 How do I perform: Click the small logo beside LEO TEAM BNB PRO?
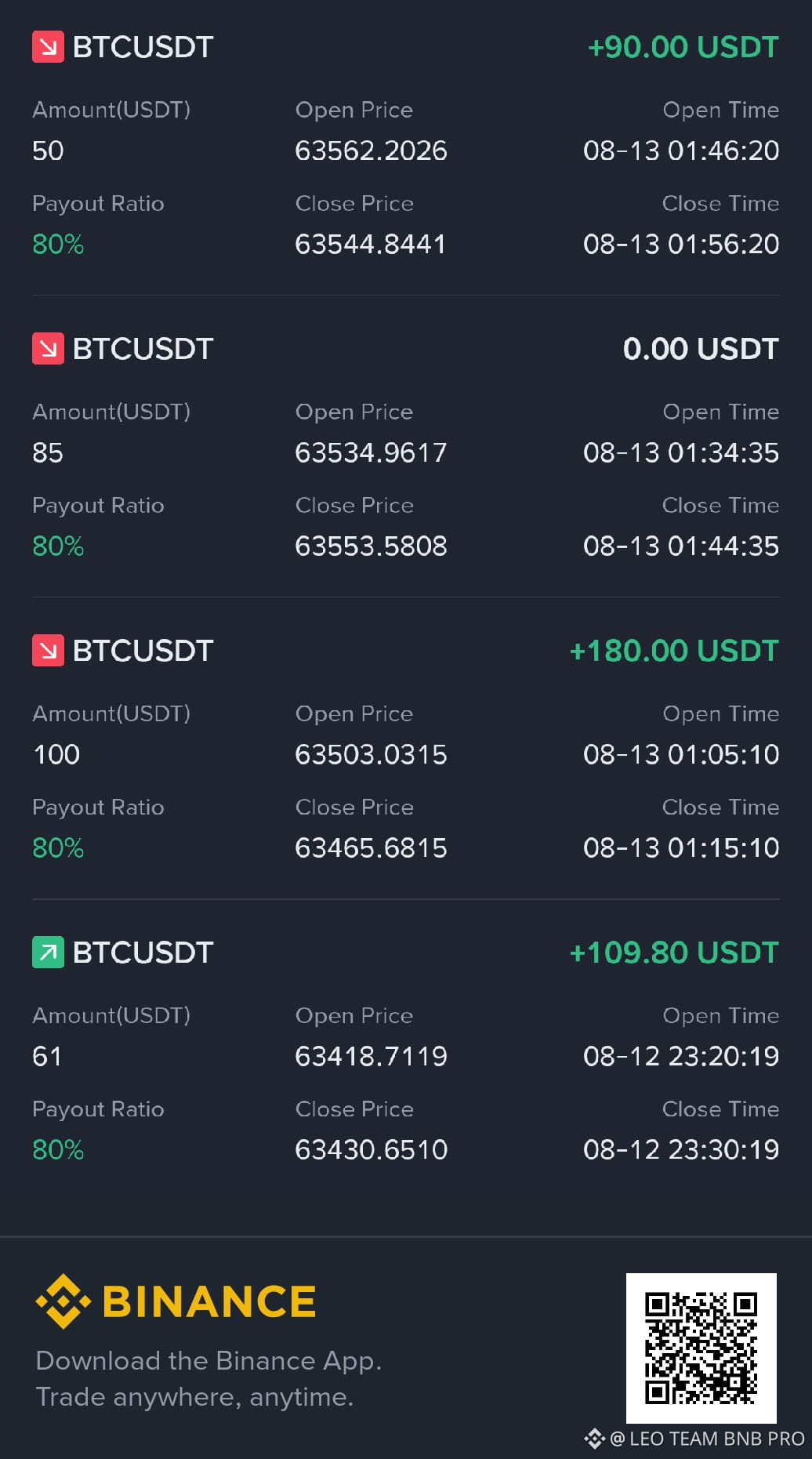tap(595, 1439)
